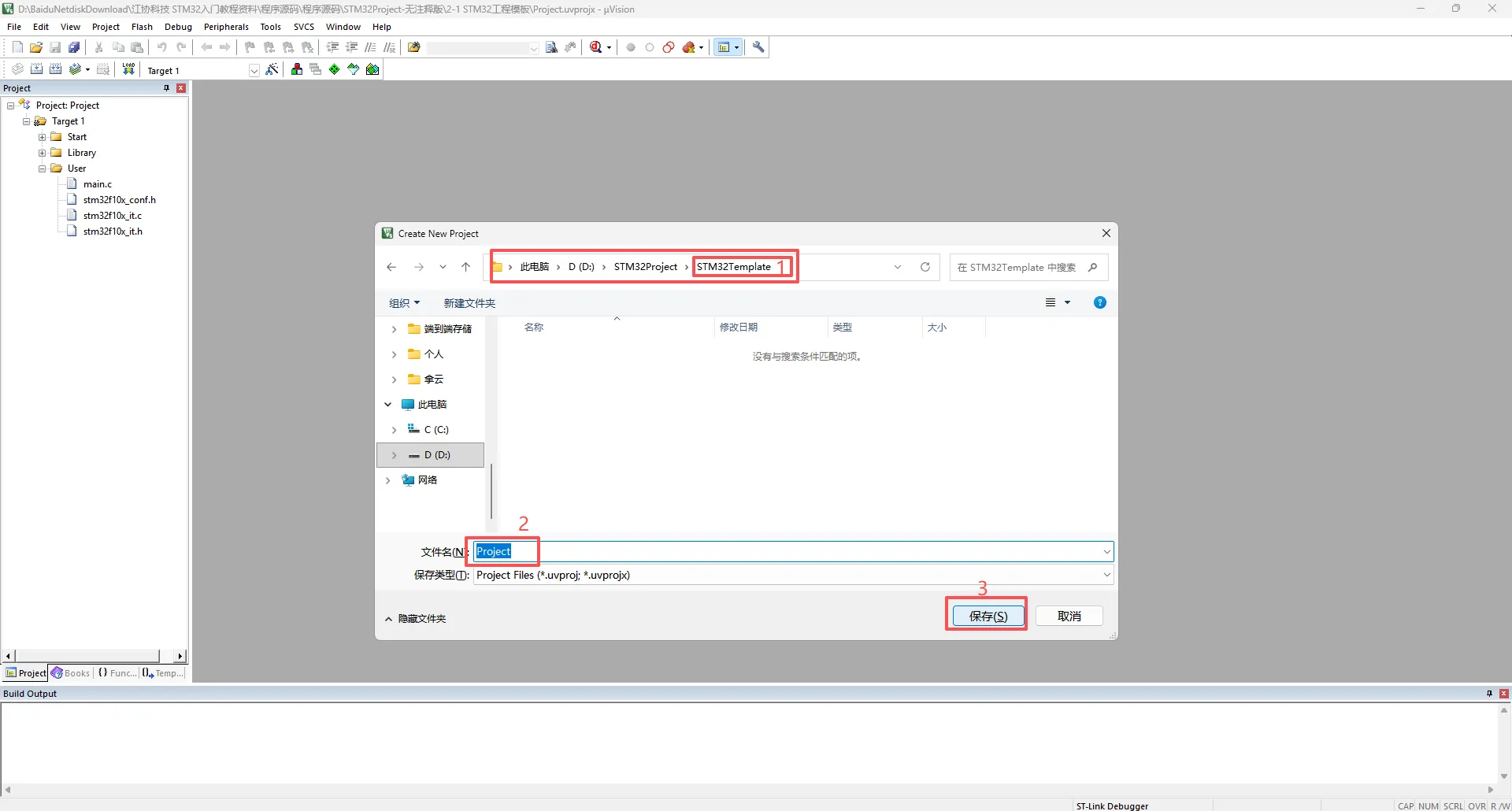
Task: Click the Configuration wrench icon
Action: tap(758, 47)
